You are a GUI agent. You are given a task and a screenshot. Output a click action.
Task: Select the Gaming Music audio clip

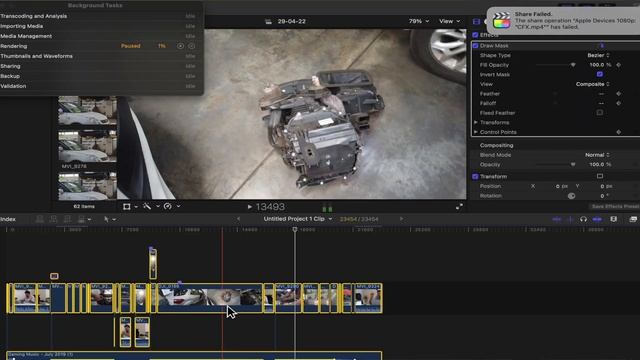pyautogui.click(x=194, y=356)
